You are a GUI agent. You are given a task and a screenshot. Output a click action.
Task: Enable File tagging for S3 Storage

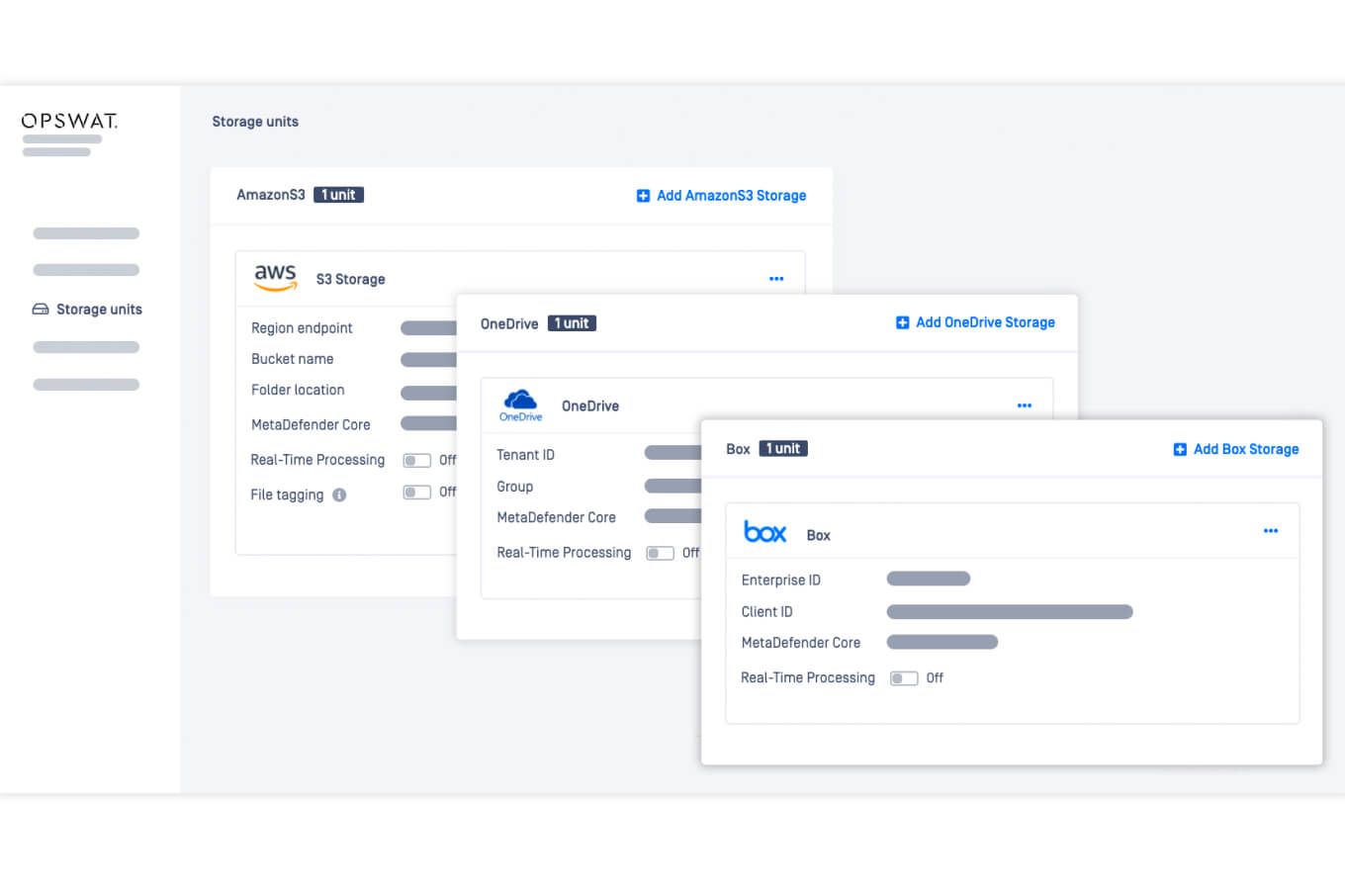click(416, 492)
